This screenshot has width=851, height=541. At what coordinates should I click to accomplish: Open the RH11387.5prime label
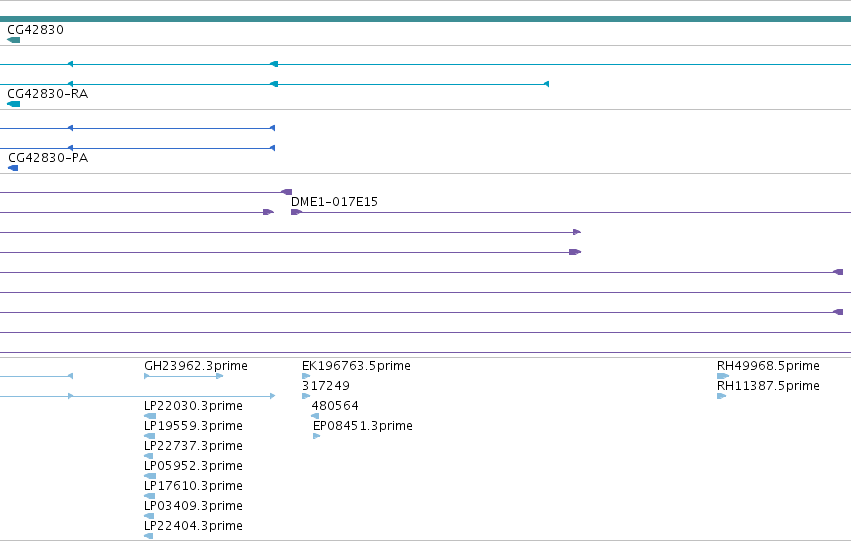(x=769, y=386)
